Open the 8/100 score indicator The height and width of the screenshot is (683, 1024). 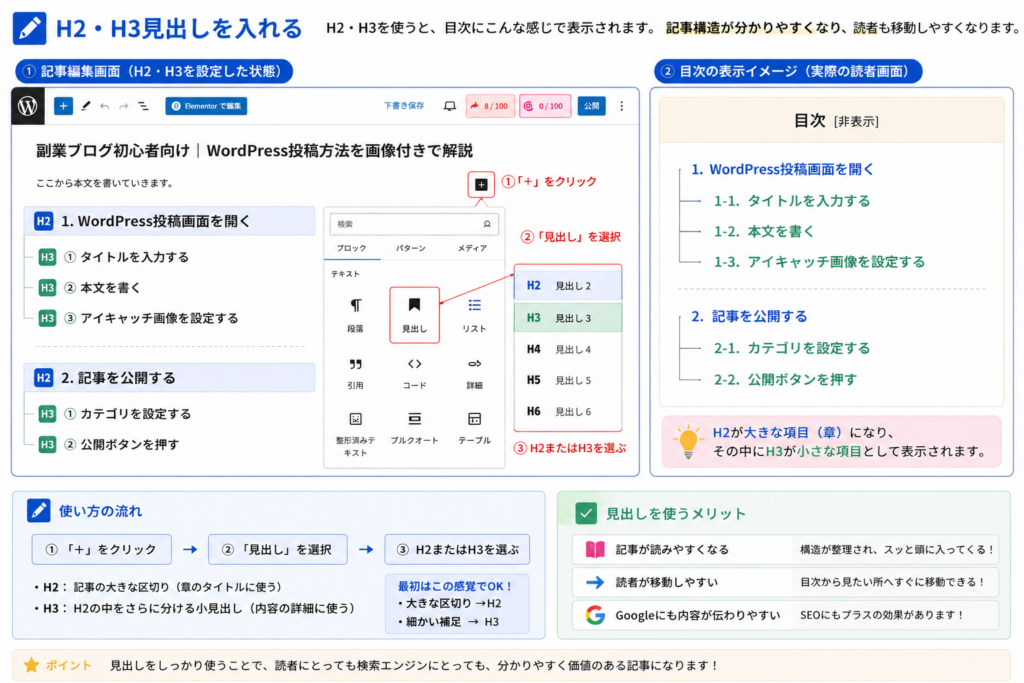[490, 106]
